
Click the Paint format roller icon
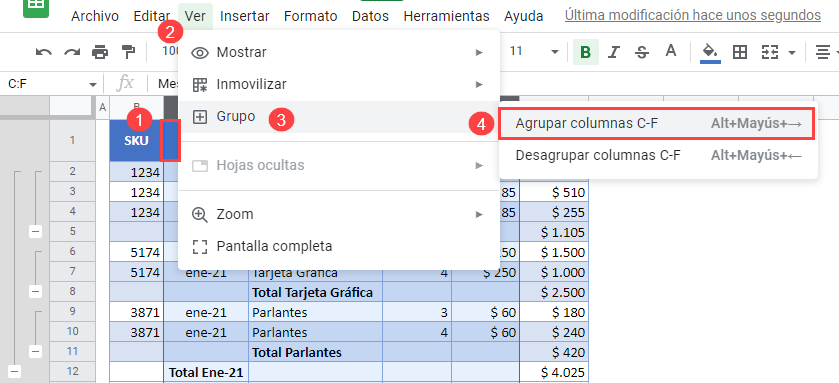[x=128, y=52]
